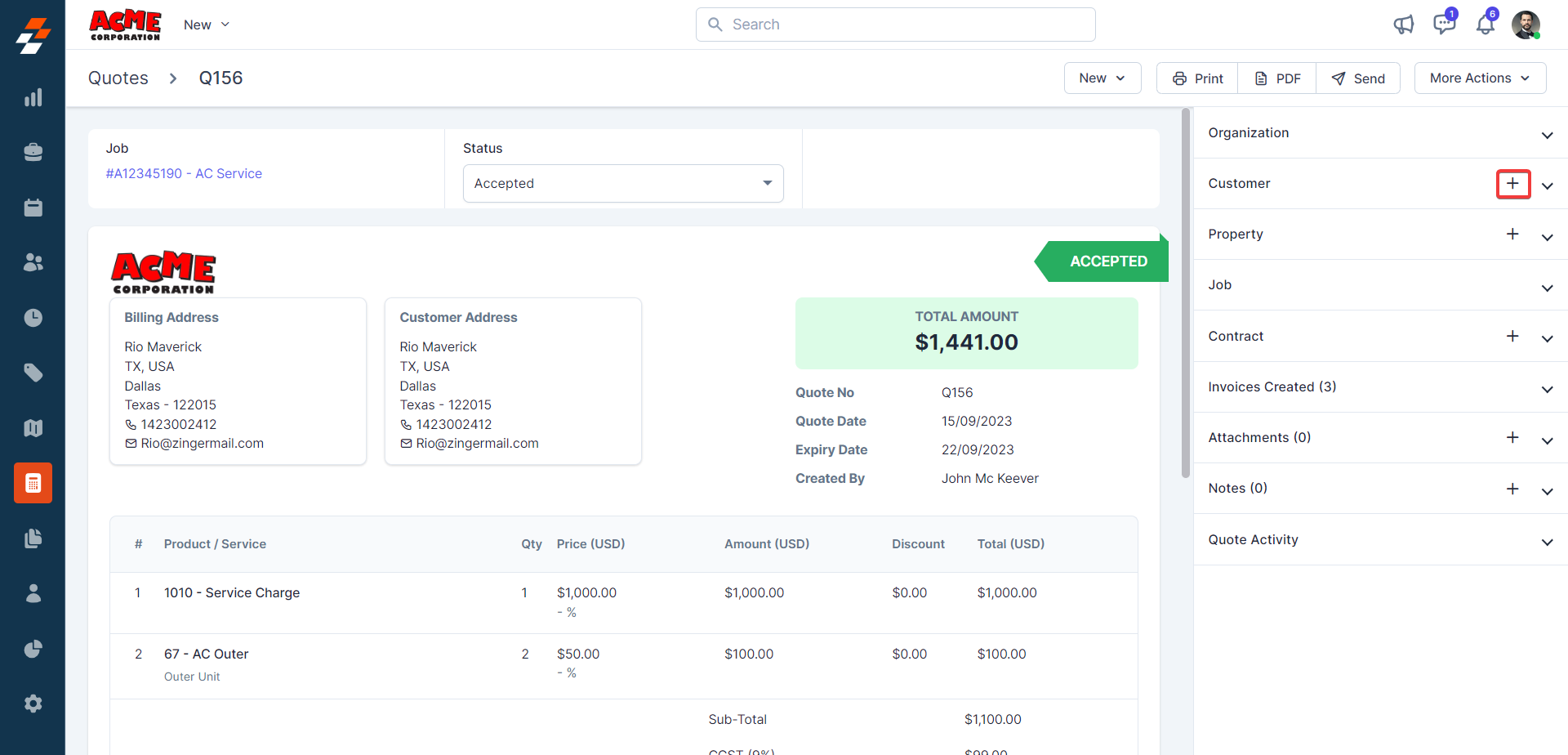Open the New menu beside the Acme logo
Viewport: 1568px width, 755px height.
(206, 25)
